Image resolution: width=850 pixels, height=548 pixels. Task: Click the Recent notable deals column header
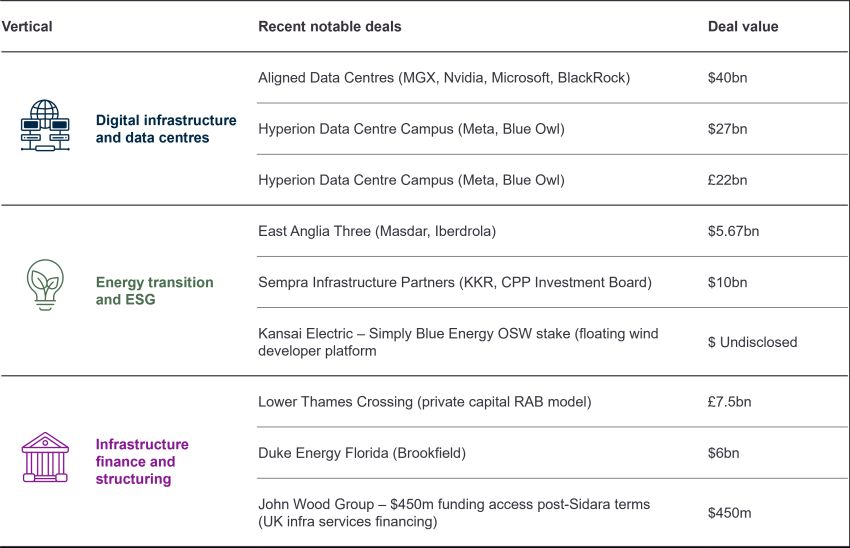coord(329,26)
